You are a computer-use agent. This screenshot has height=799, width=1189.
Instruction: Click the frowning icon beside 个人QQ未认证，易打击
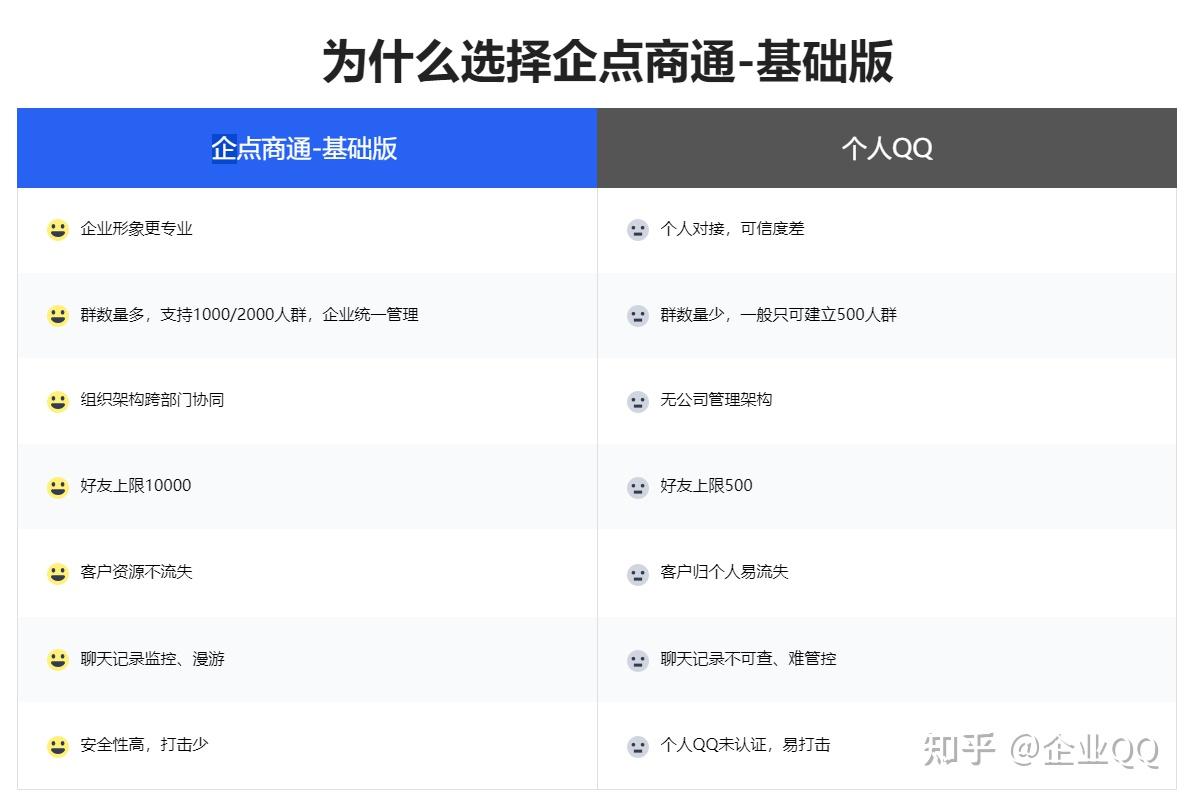coord(637,745)
